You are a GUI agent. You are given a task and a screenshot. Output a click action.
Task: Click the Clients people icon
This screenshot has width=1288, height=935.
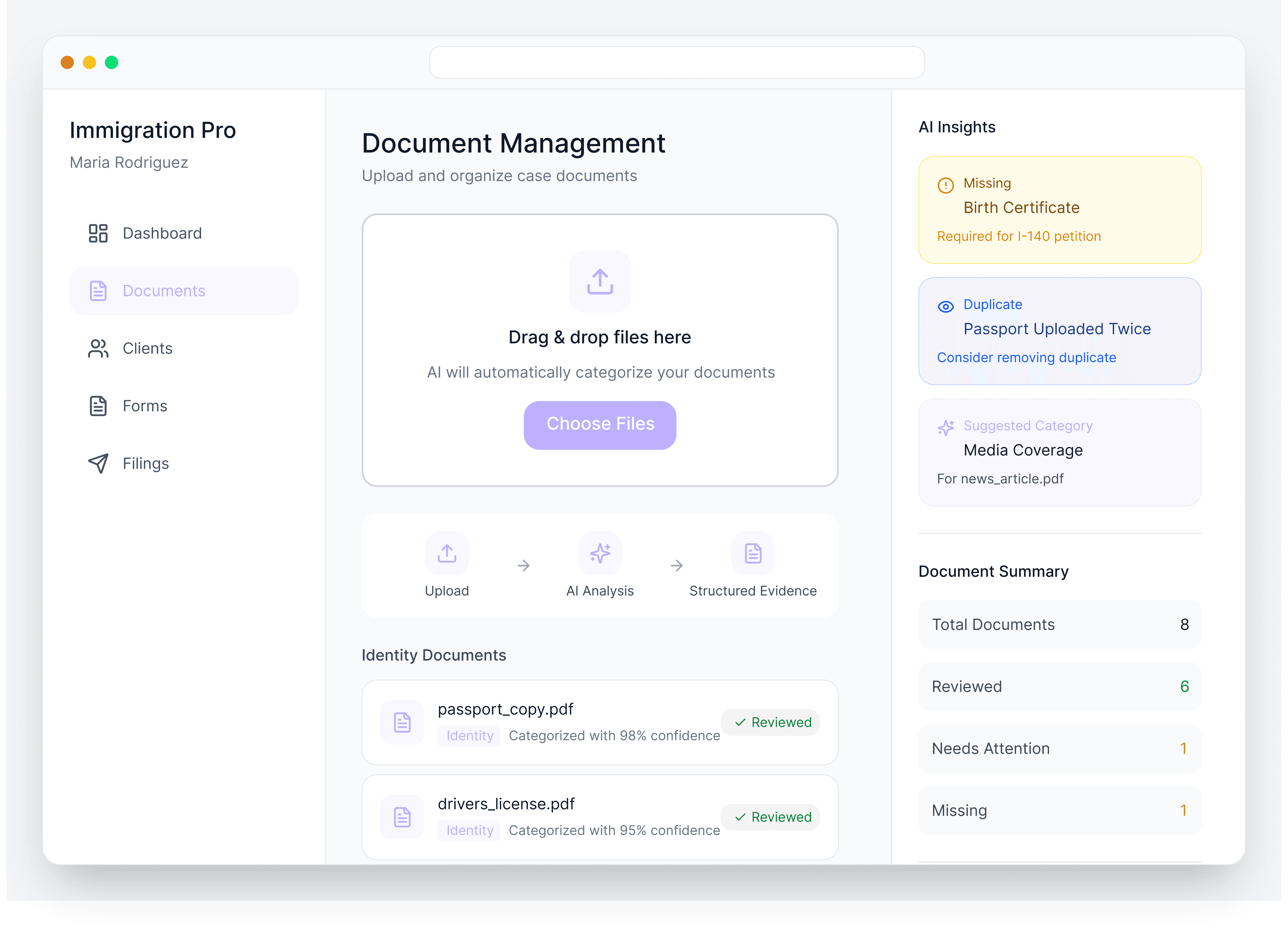[x=98, y=348]
